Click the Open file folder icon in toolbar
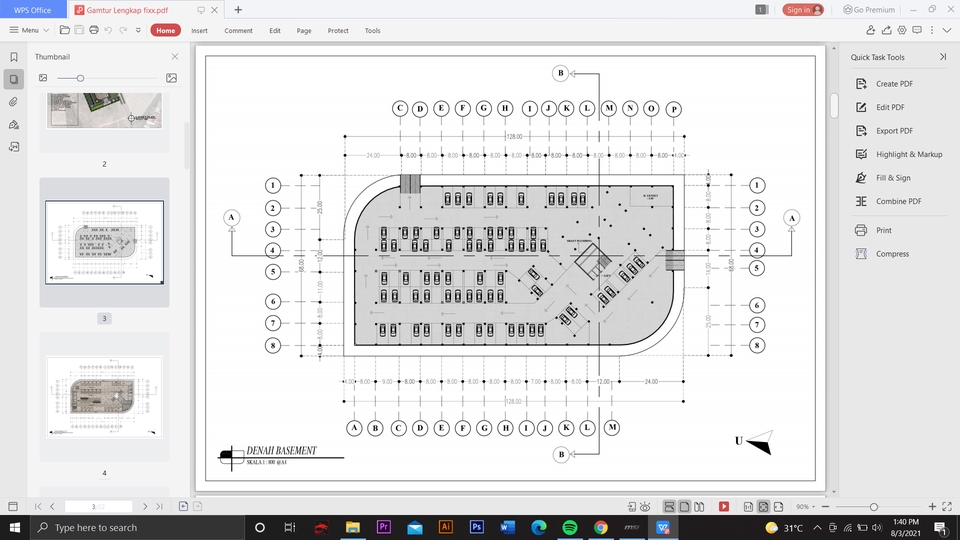The height and width of the screenshot is (540, 960). 64,30
